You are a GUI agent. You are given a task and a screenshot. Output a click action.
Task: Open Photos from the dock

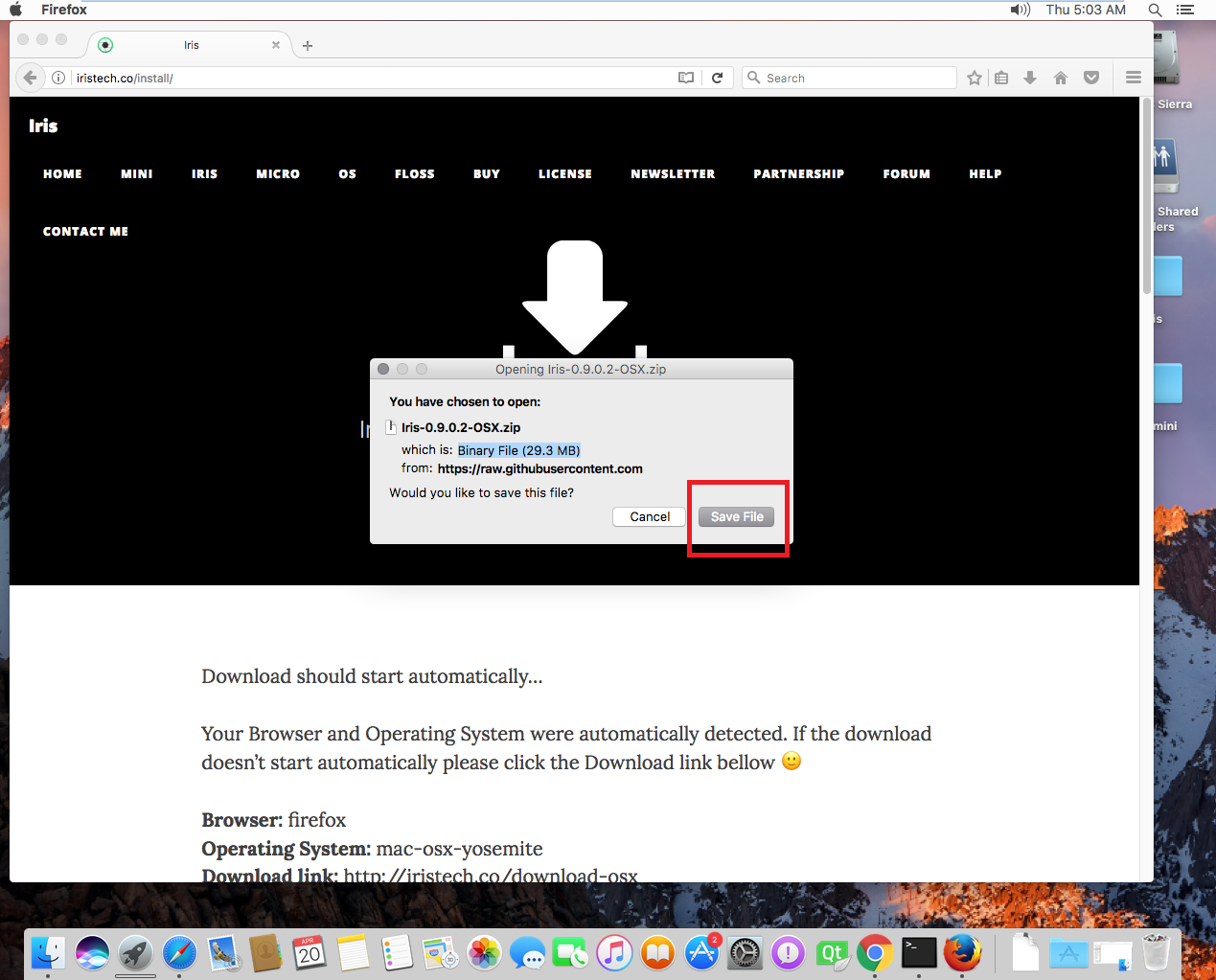click(x=484, y=953)
